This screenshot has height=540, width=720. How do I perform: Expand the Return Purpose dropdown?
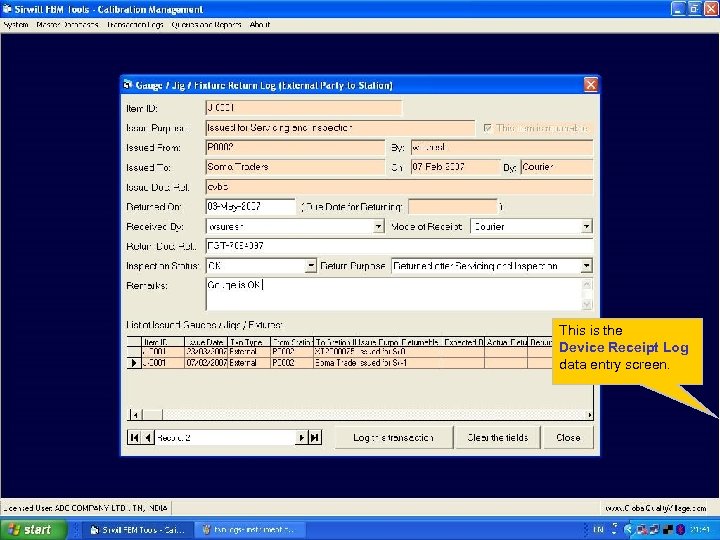(586, 266)
